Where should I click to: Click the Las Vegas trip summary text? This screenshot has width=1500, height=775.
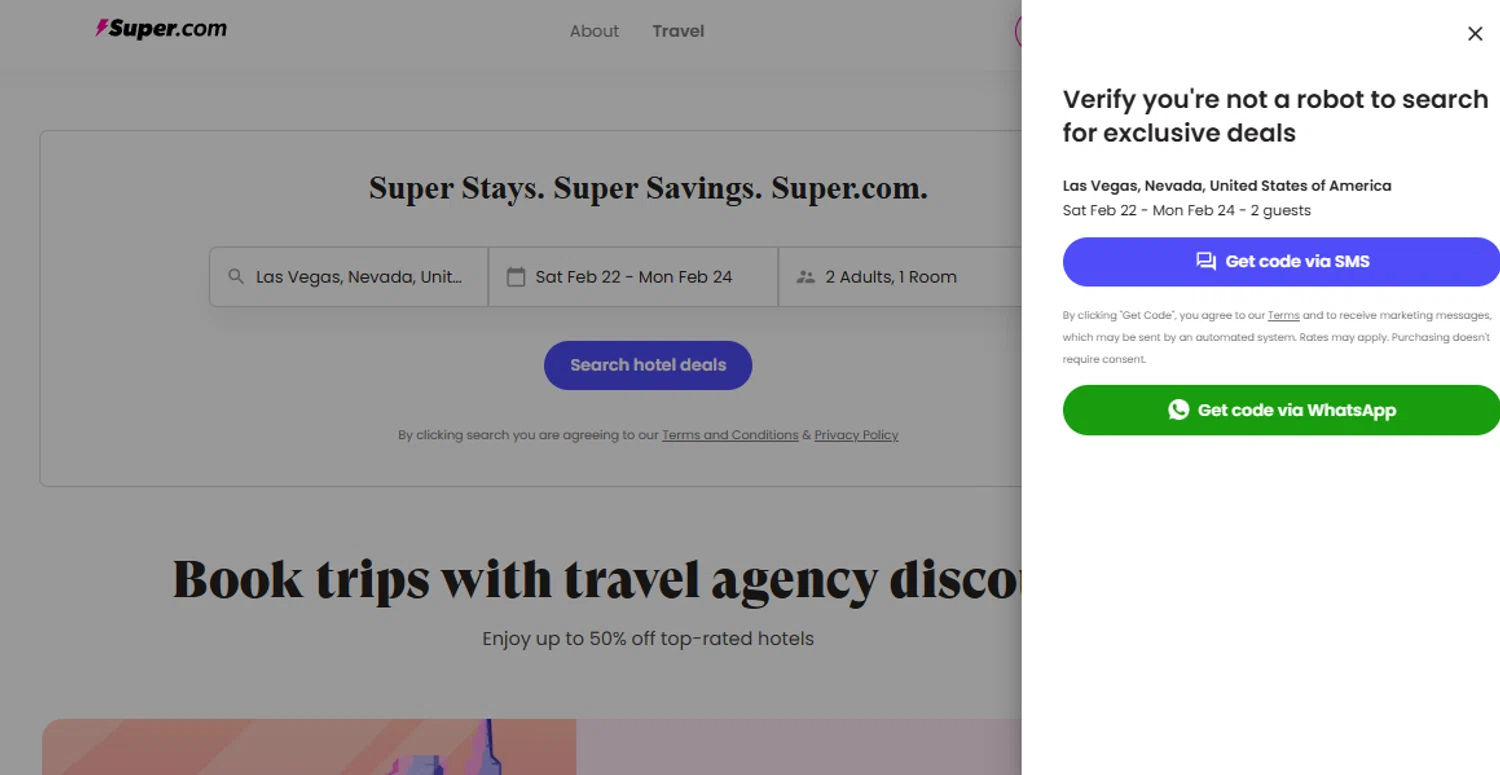(1226, 186)
